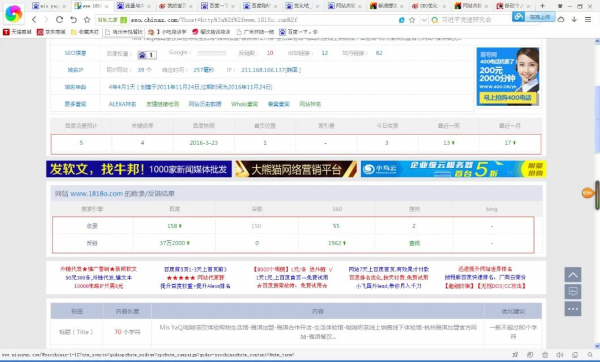Open a new tab with the plus button
The width and height of the screenshot is (600, 362).
542,6
